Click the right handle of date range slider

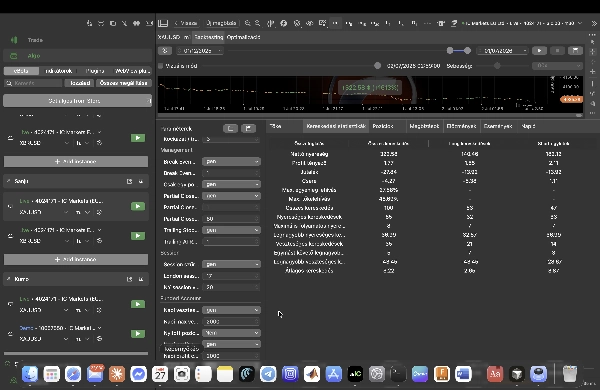click(x=467, y=51)
